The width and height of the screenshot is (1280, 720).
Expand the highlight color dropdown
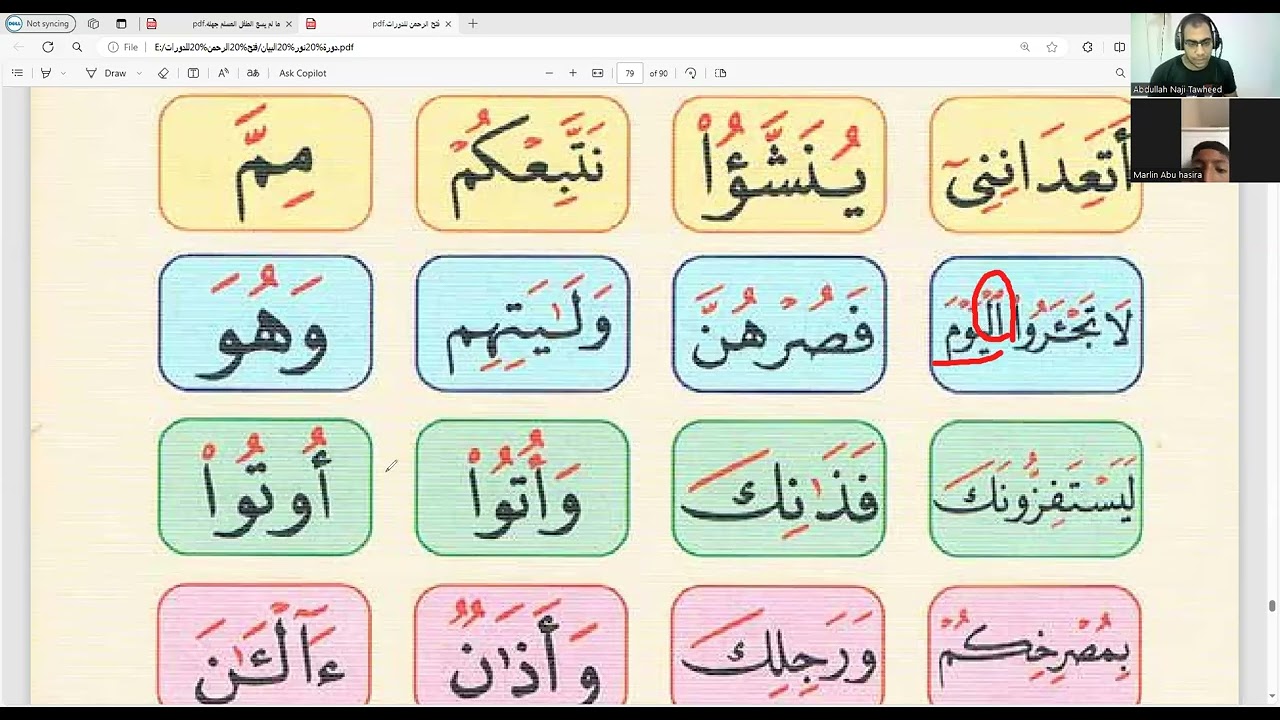pos(63,73)
